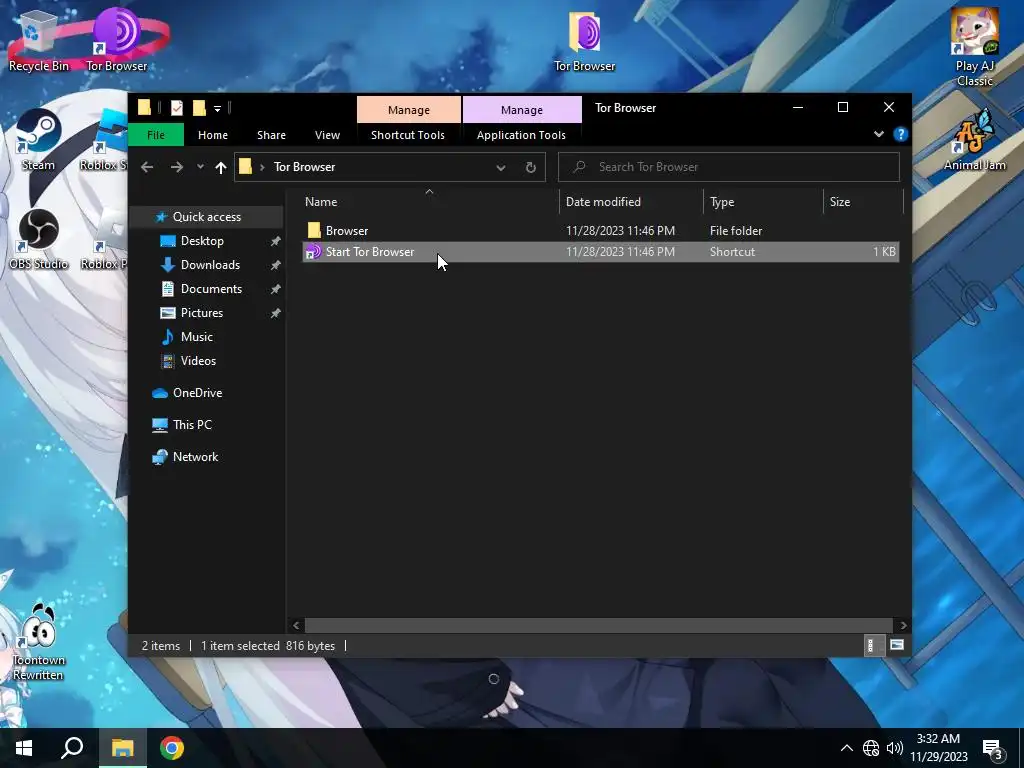Select the Tor Browser folder on the desktop
Image resolution: width=1024 pixels, height=768 pixels.
pos(584,40)
